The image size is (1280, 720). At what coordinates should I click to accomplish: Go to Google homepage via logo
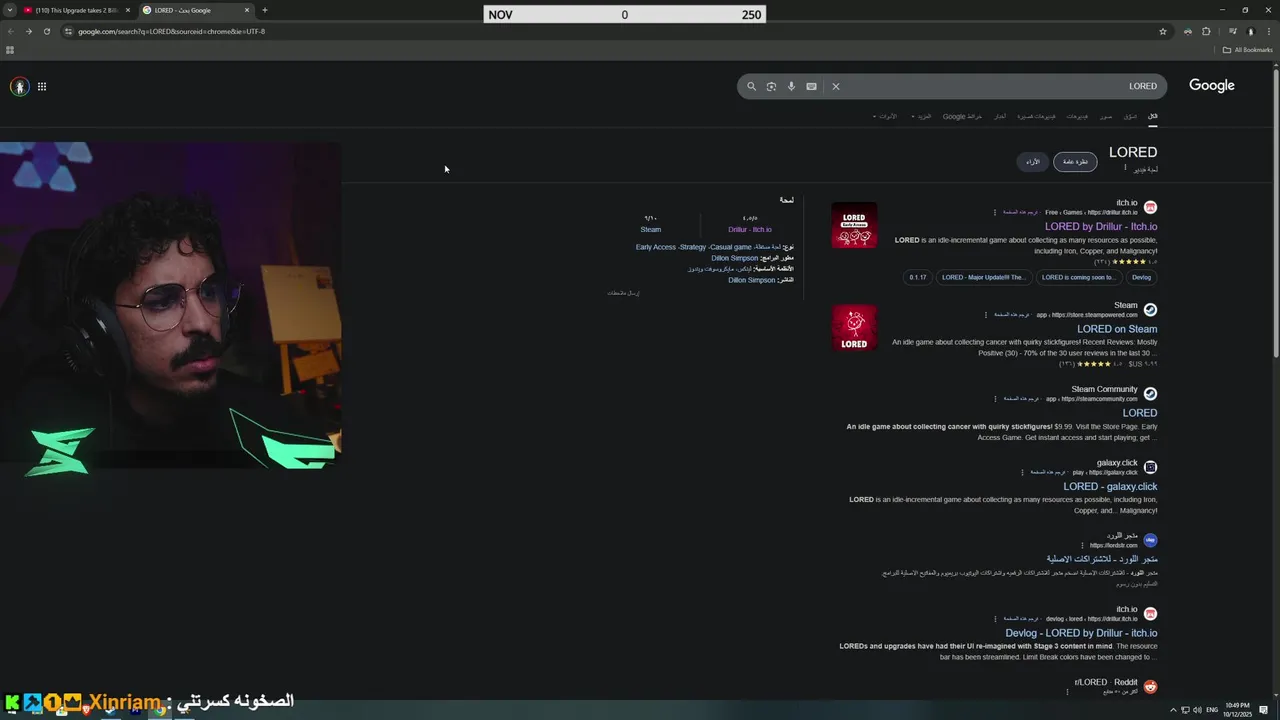[x=1212, y=85]
